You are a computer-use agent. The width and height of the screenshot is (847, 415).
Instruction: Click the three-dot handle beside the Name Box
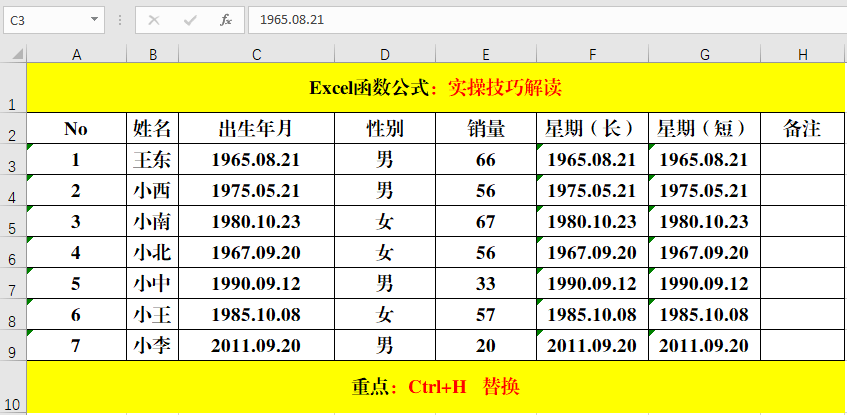120,20
